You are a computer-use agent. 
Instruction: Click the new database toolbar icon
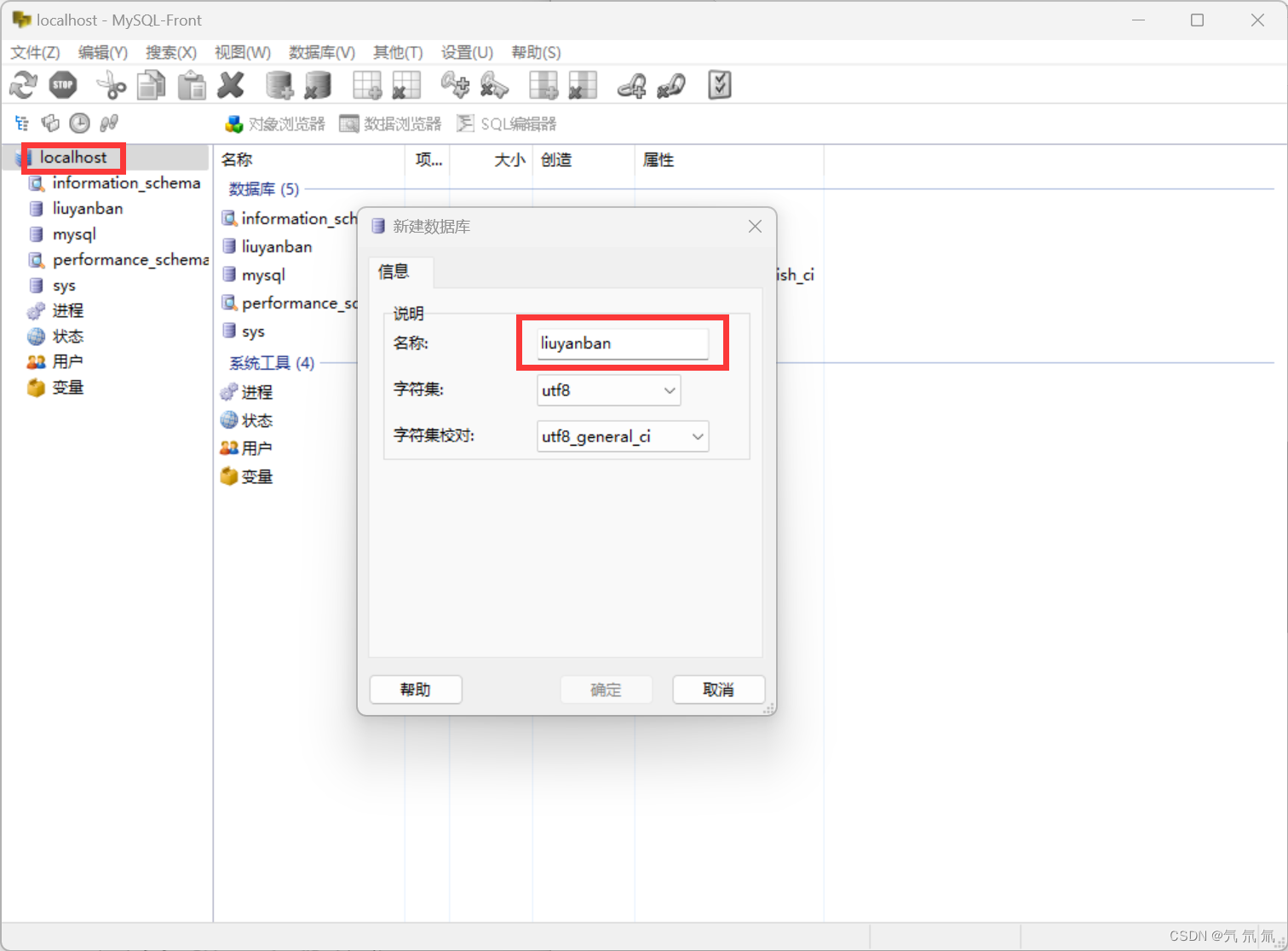point(279,85)
